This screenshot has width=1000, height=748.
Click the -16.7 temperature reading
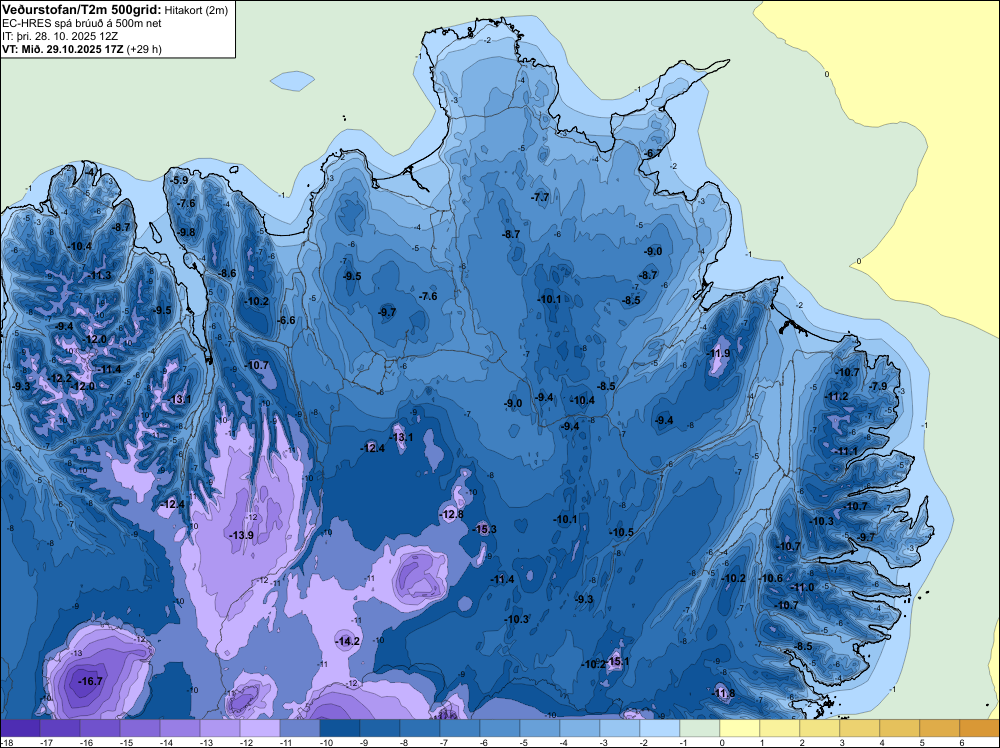click(90, 681)
